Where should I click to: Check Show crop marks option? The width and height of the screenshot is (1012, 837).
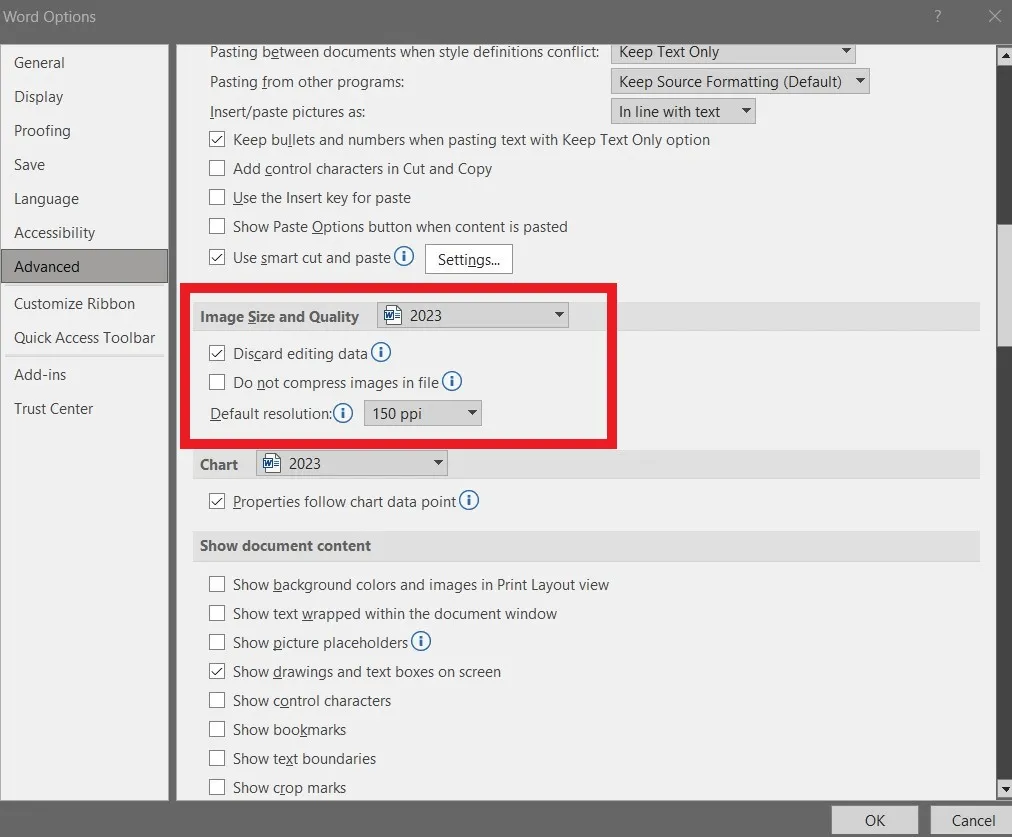[x=217, y=787]
